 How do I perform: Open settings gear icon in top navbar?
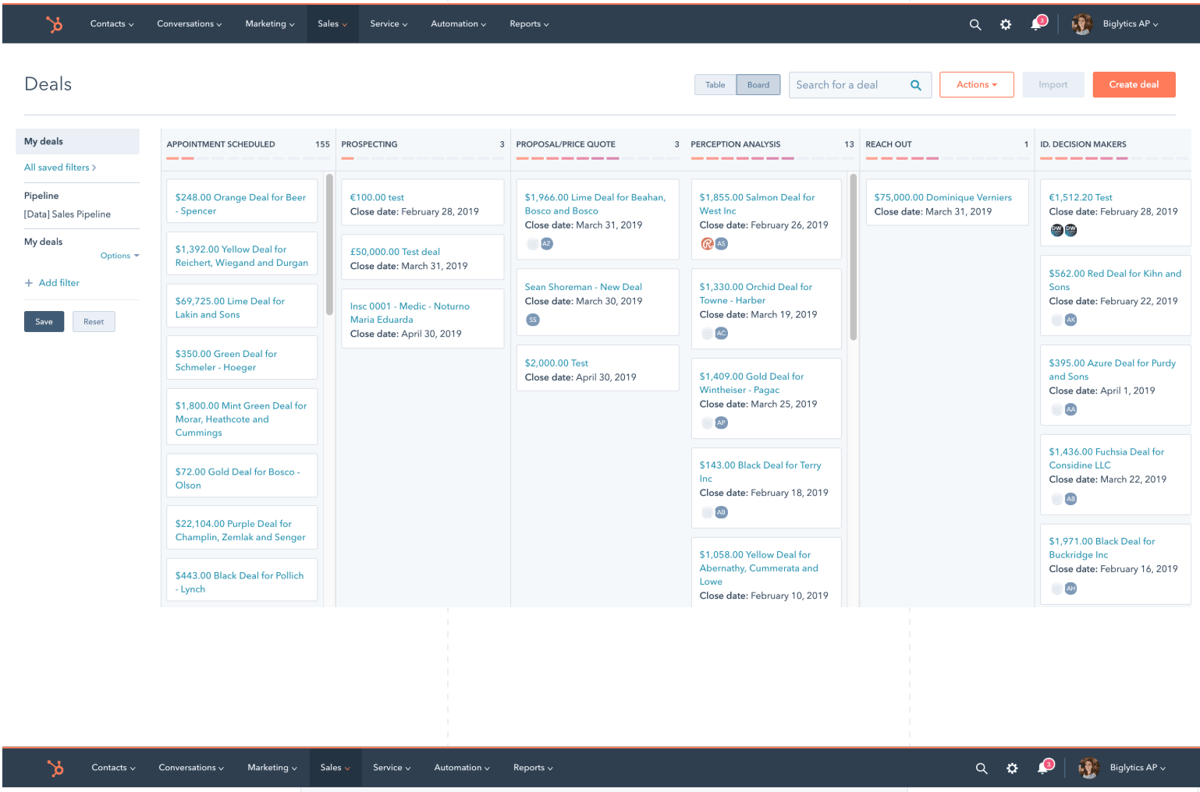(x=1006, y=24)
